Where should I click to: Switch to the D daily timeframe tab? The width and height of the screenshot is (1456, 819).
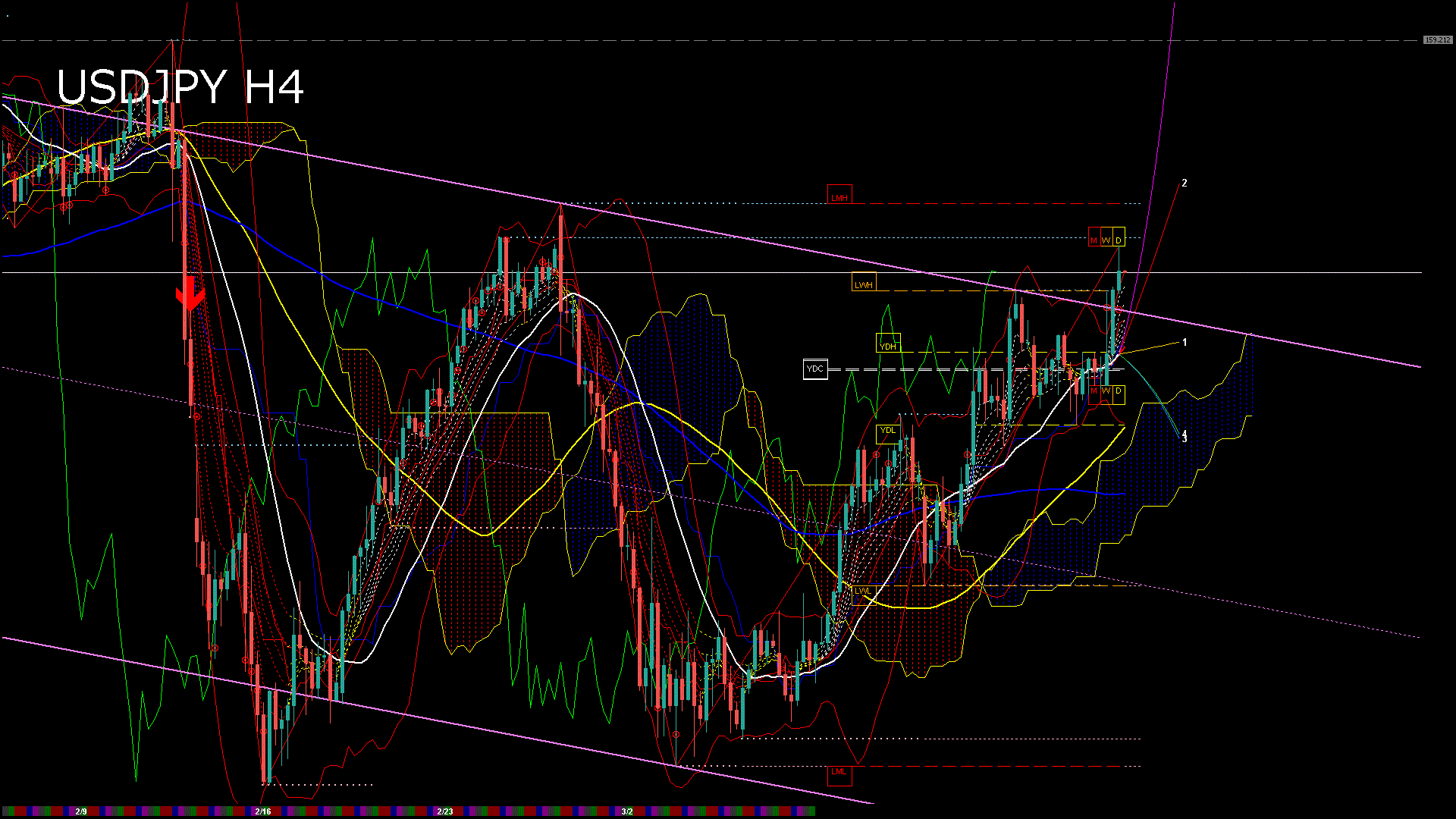1118,239
